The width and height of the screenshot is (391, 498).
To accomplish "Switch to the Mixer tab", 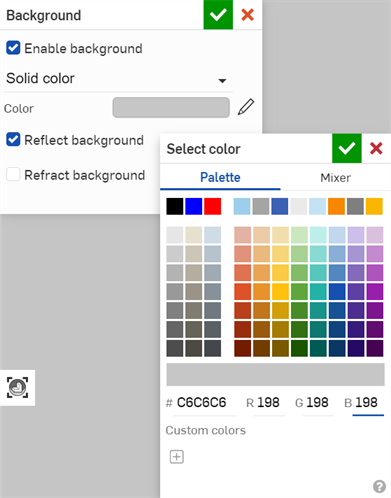I will [336, 178].
